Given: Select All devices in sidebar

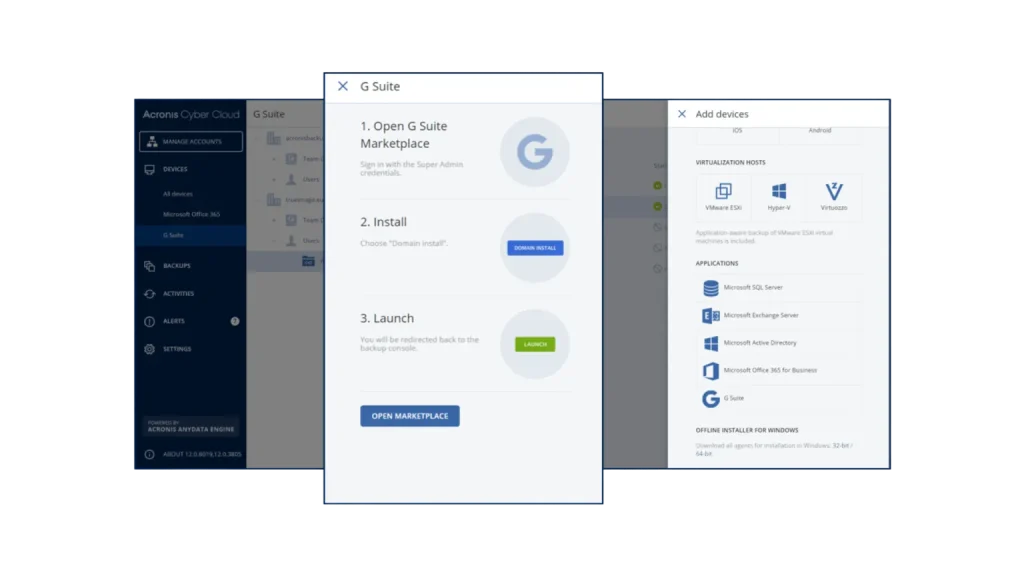Looking at the screenshot, I should 178,194.
